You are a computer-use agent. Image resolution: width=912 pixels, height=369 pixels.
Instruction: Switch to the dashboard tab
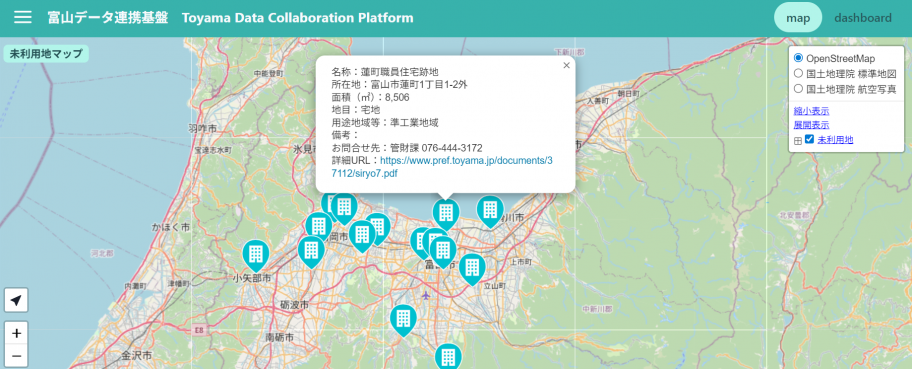[x=863, y=18]
